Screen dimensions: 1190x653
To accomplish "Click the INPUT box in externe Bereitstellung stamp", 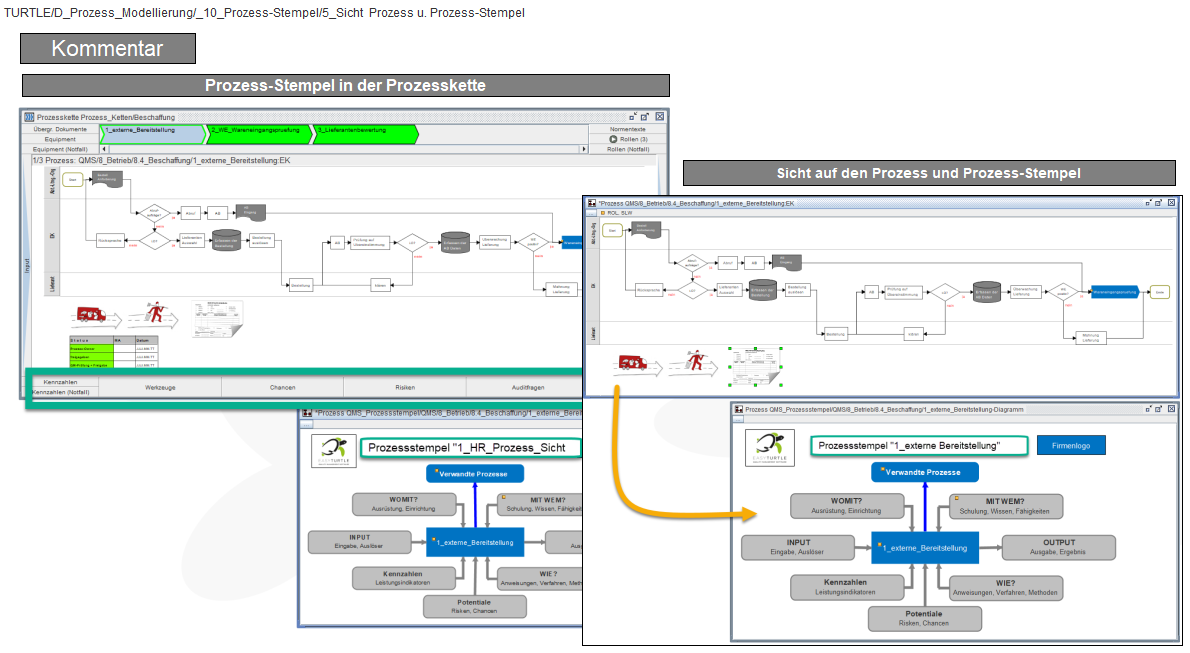I will (798, 547).
